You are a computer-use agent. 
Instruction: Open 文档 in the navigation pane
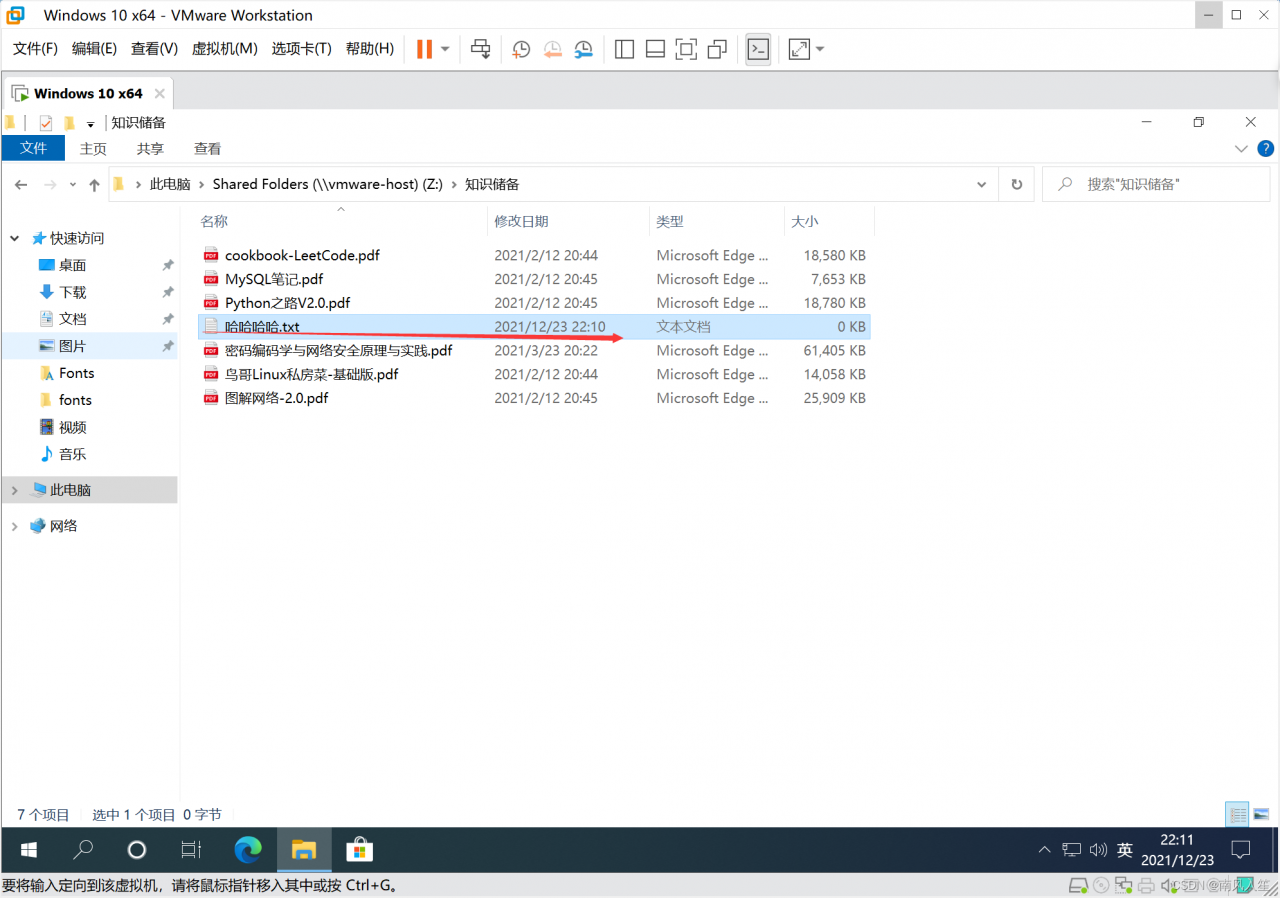pos(72,319)
